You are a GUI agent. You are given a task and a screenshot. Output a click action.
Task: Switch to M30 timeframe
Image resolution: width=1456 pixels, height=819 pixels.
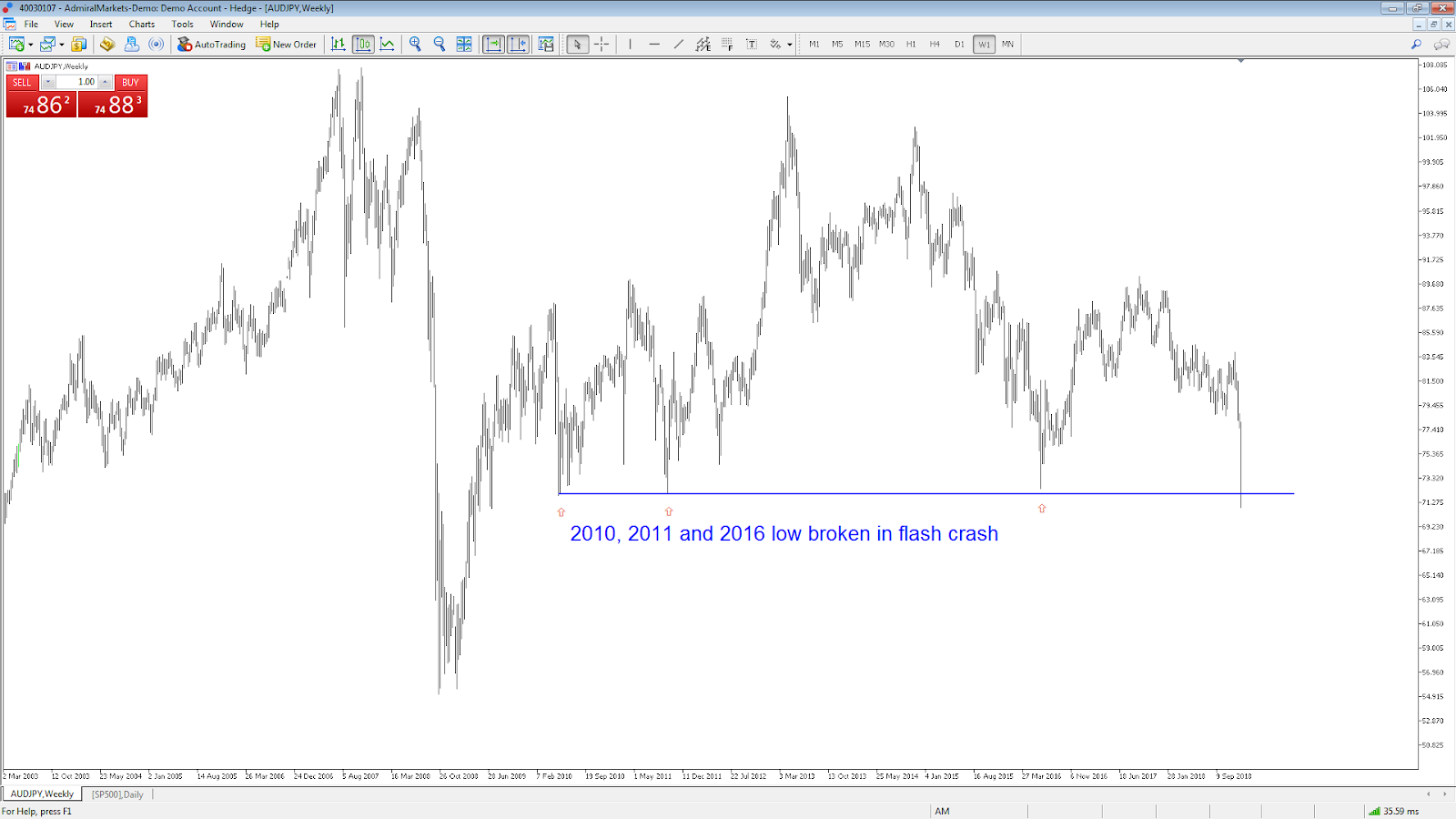pos(886,44)
